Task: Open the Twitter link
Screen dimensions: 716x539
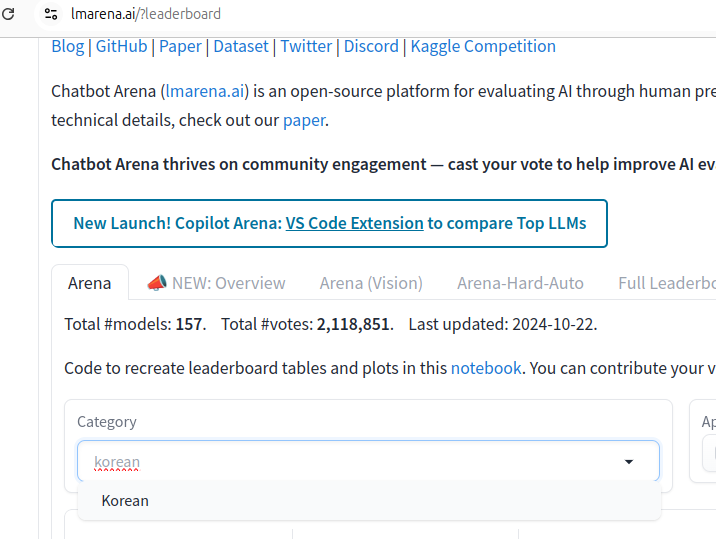Action: [306, 46]
